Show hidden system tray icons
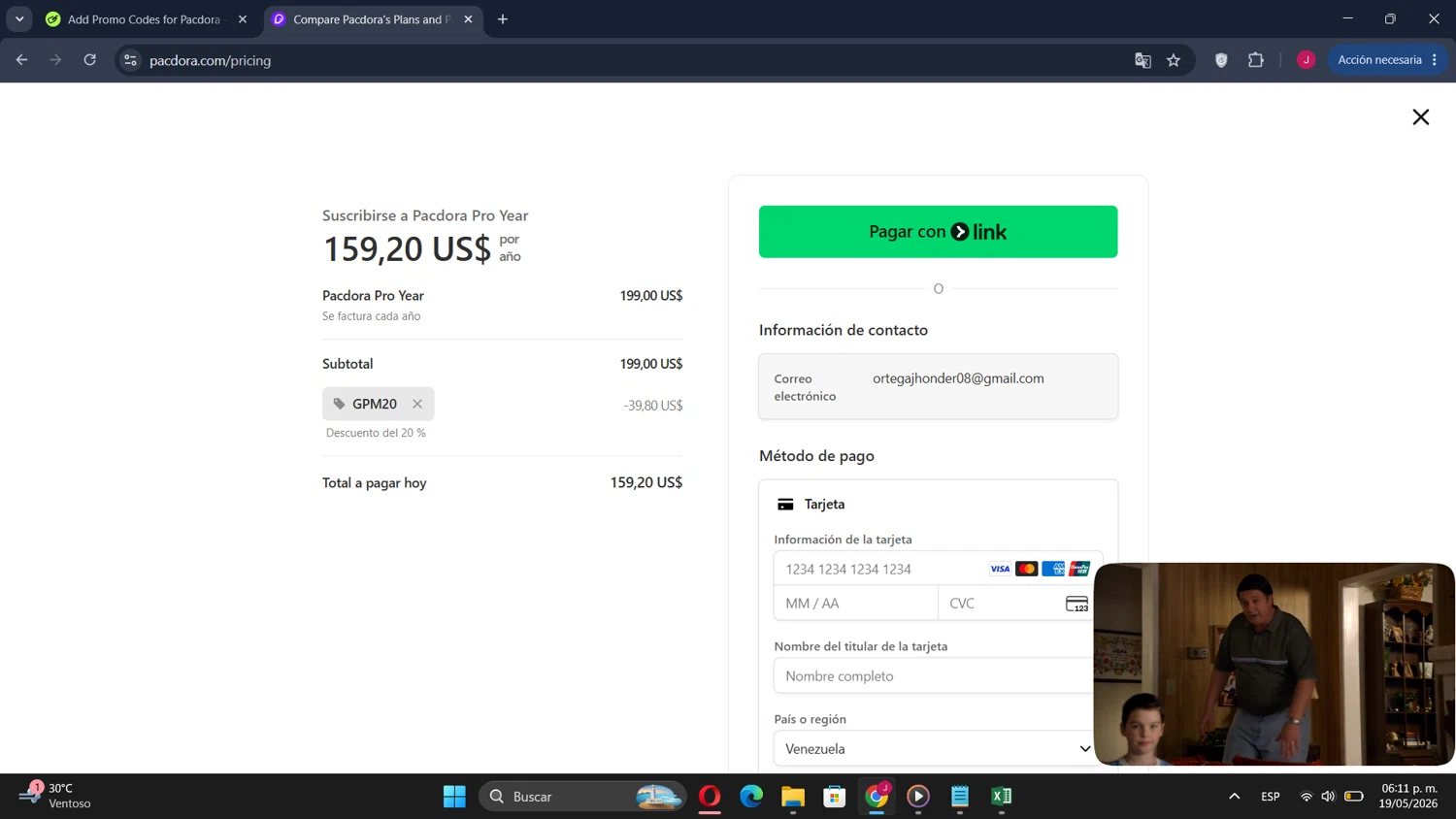This screenshot has height=819, width=1456. pos(1234,797)
